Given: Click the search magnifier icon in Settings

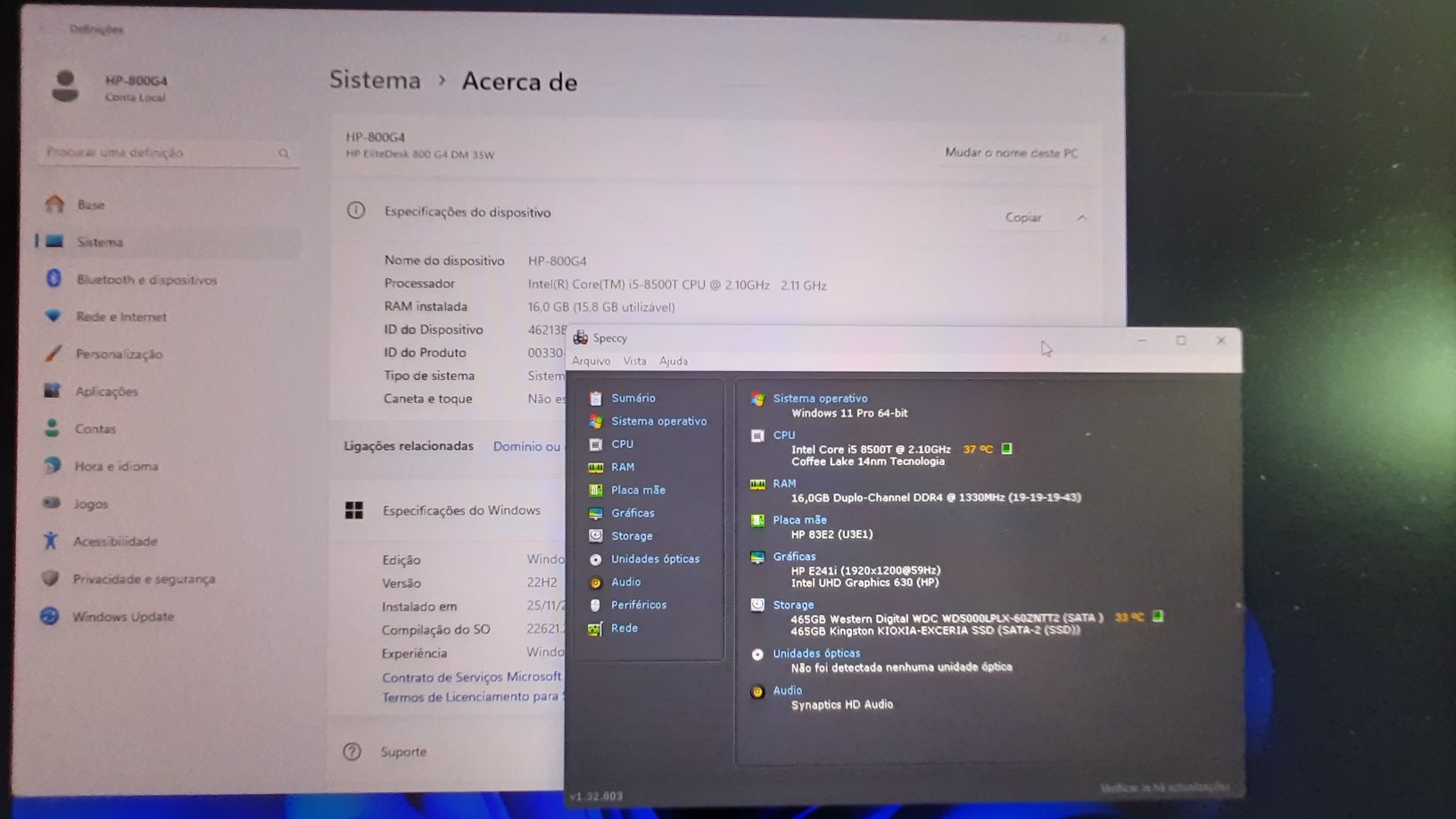Looking at the screenshot, I should tap(284, 153).
